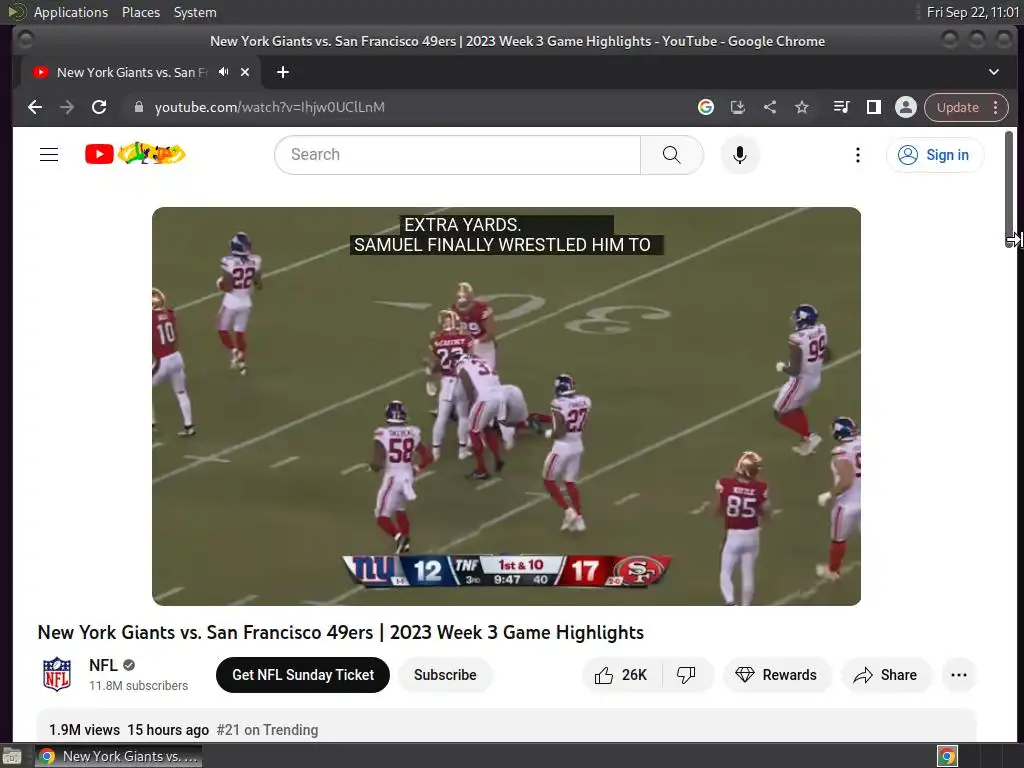Open Rewards for this video
This screenshot has width=1024, height=768.
click(x=776, y=675)
